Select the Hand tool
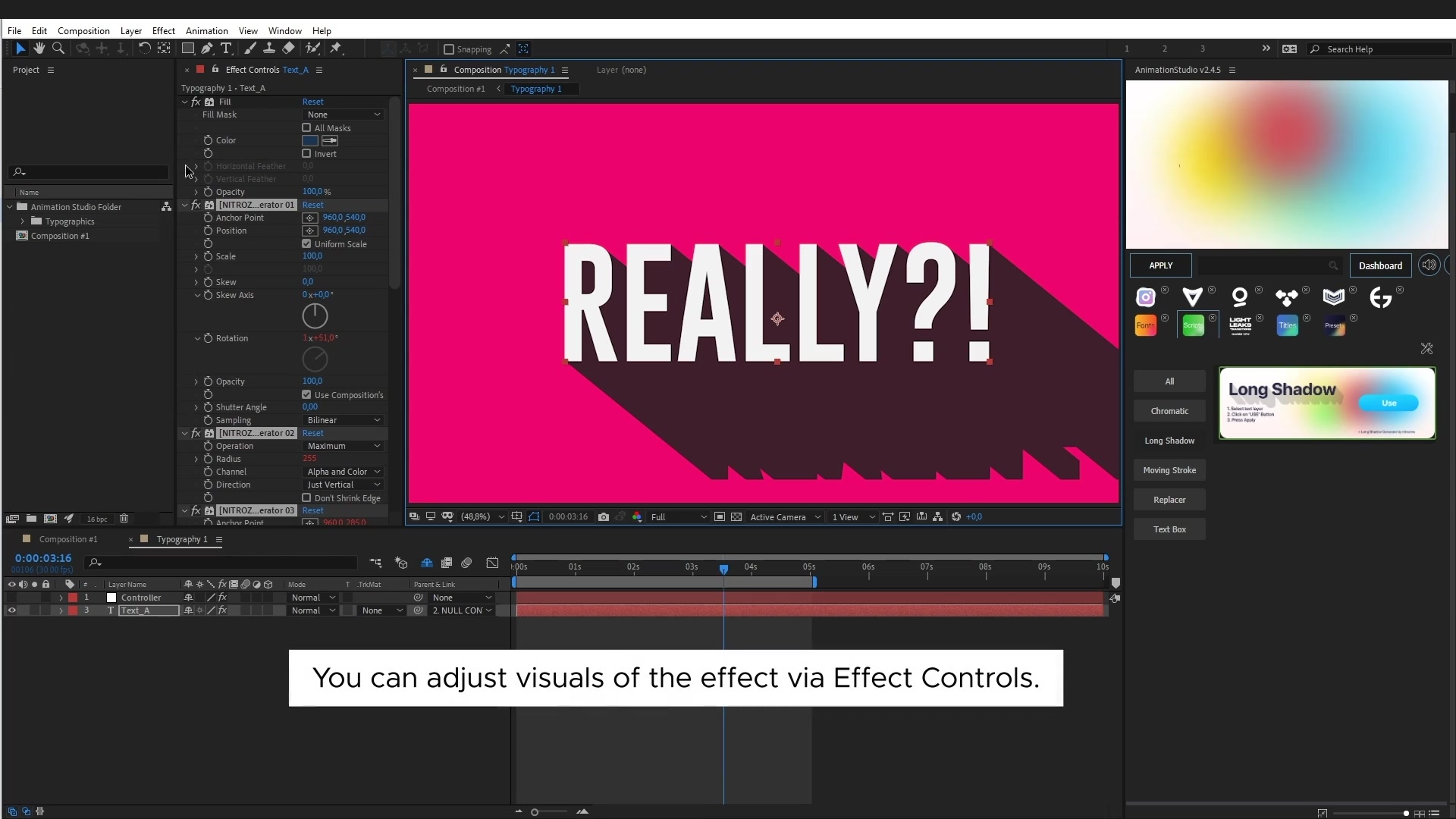1456x819 pixels. (39, 49)
